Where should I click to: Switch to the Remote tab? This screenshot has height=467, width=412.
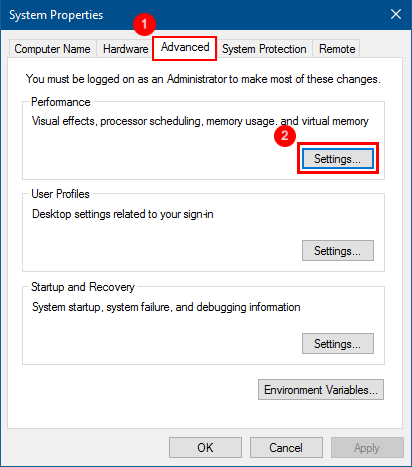pyautogui.click(x=337, y=49)
